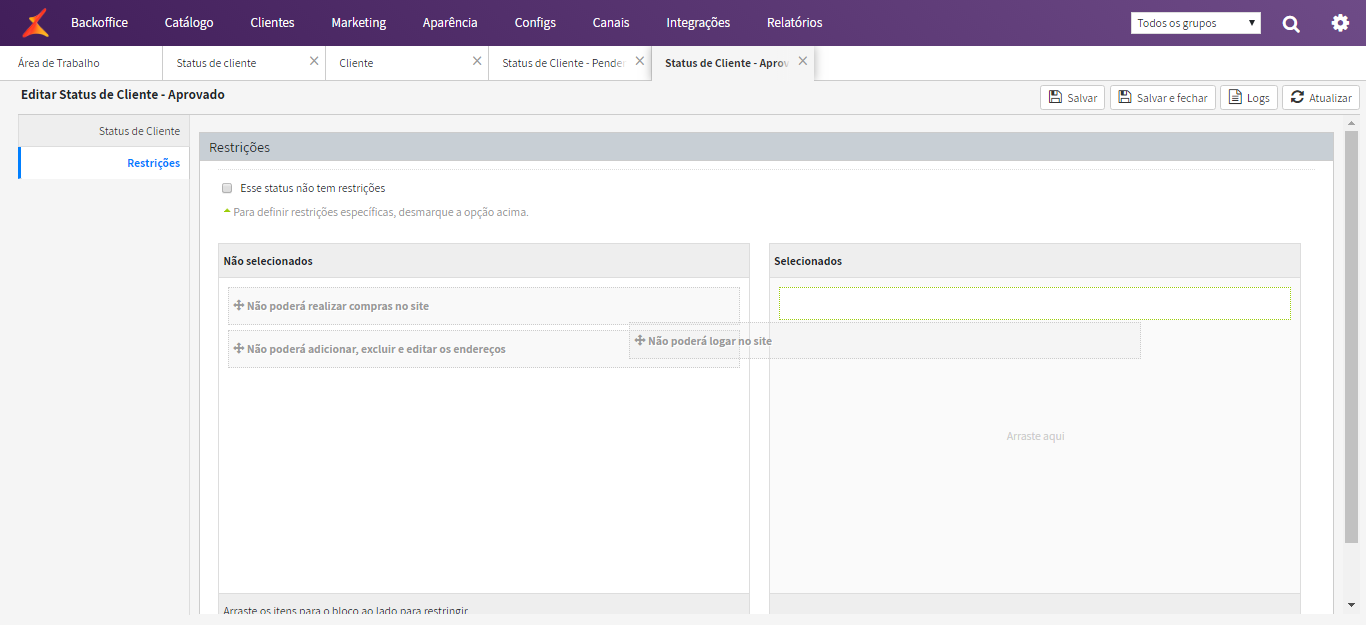
Task: Close the 'Status de Cliente - Pendente' tab
Action: 640,61
